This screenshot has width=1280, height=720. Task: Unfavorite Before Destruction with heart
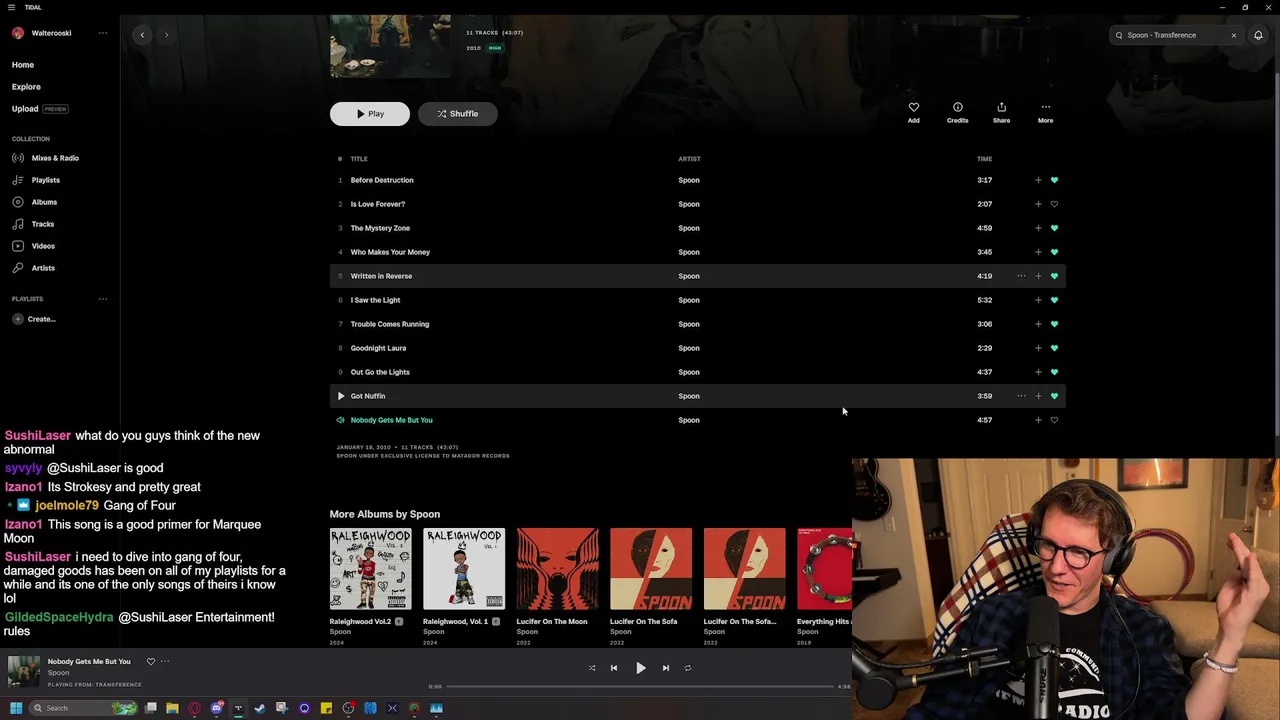coord(1054,180)
